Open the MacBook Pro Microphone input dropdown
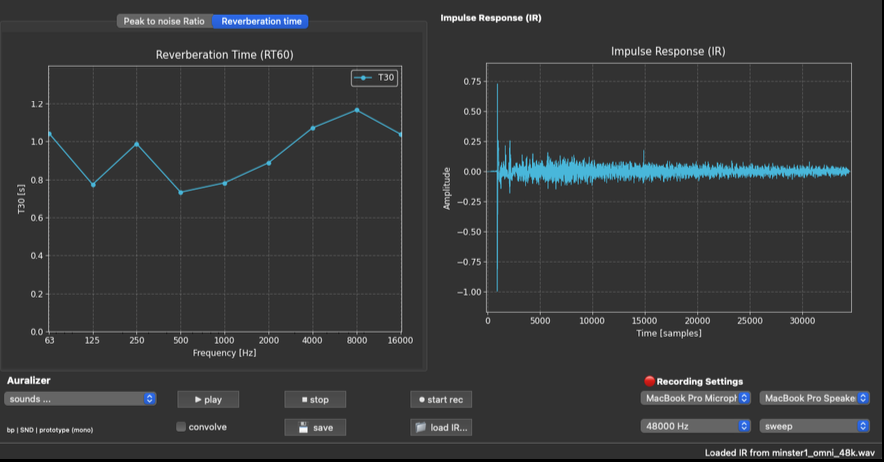Image resolution: width=884 pixels, height=462 pixels. [695, 398]
